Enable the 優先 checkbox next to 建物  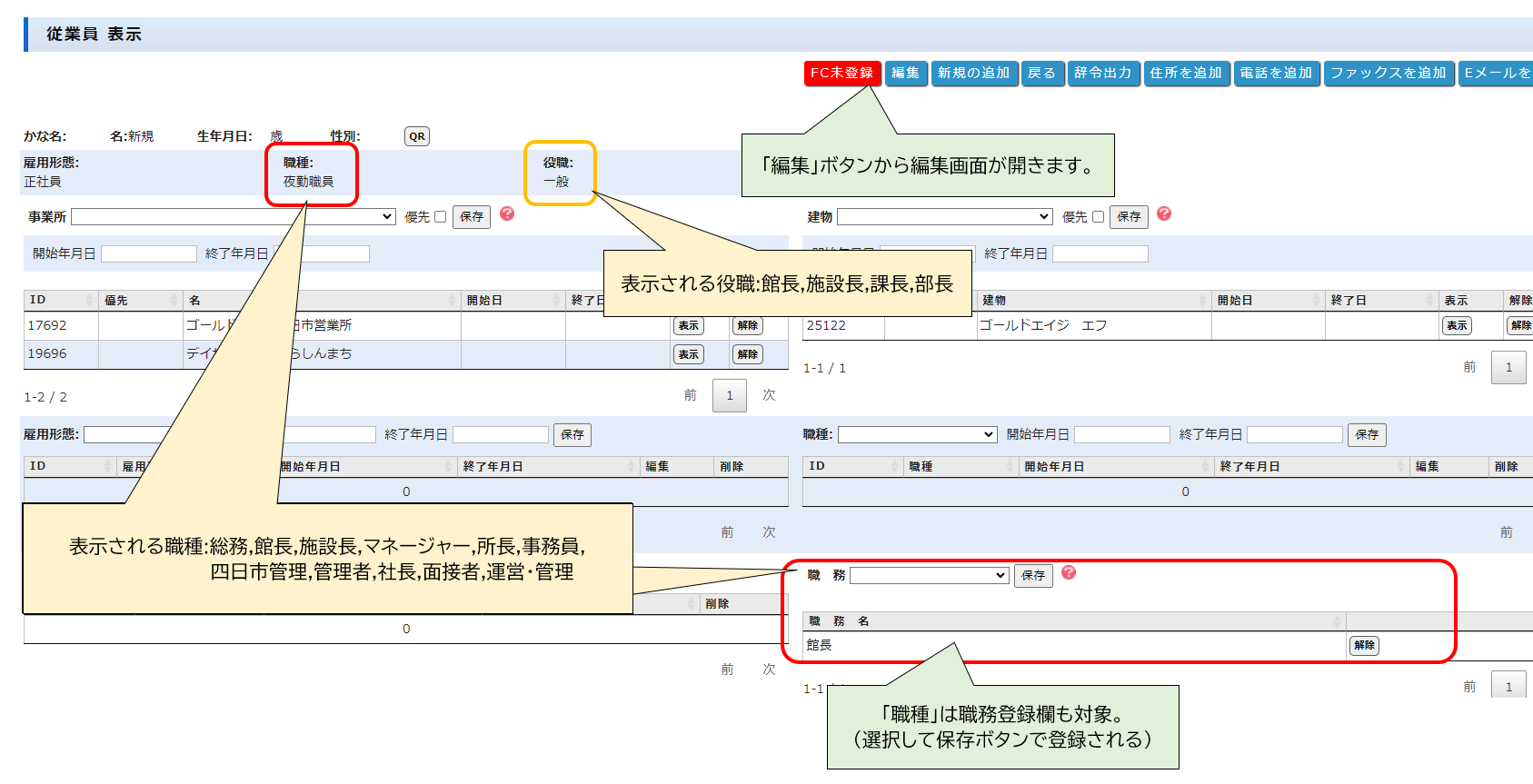pos(1098,217)
